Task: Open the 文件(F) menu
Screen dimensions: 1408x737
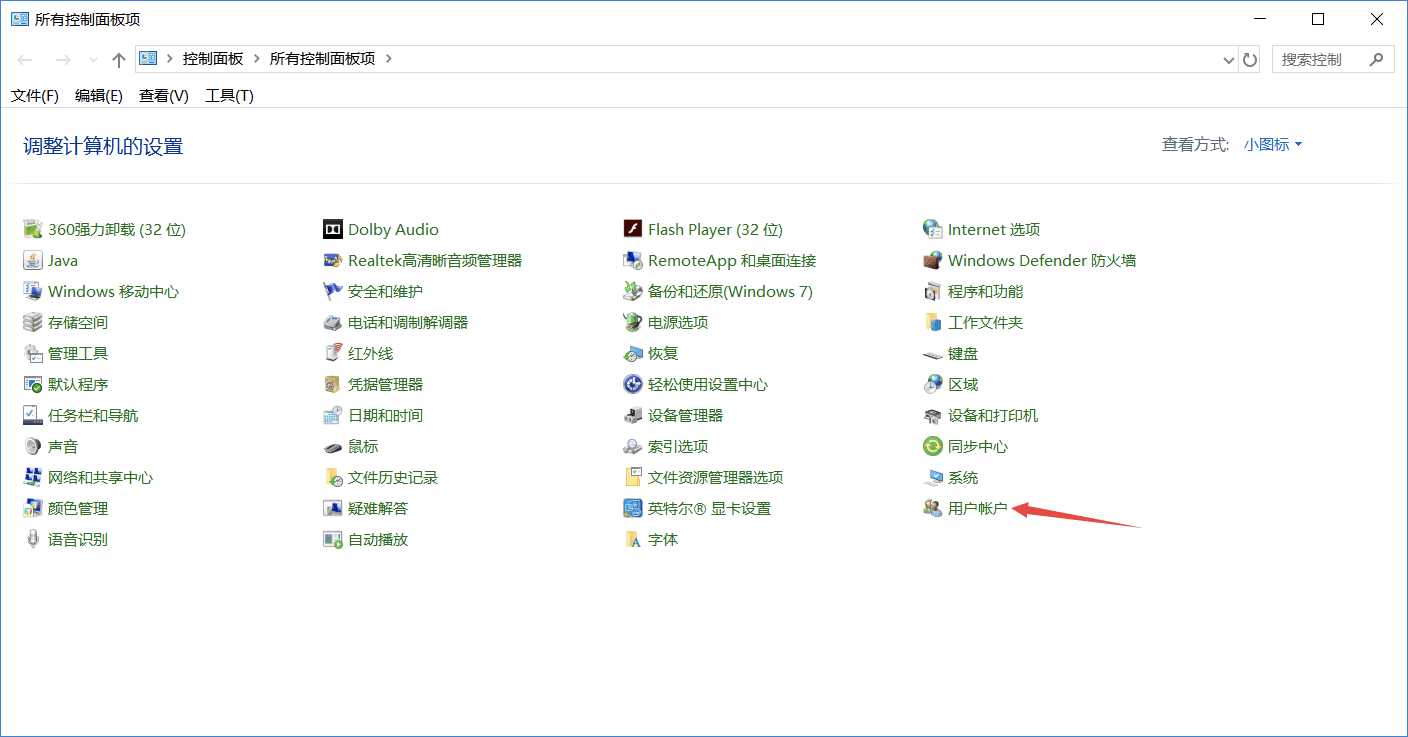Action: (35, 95)
